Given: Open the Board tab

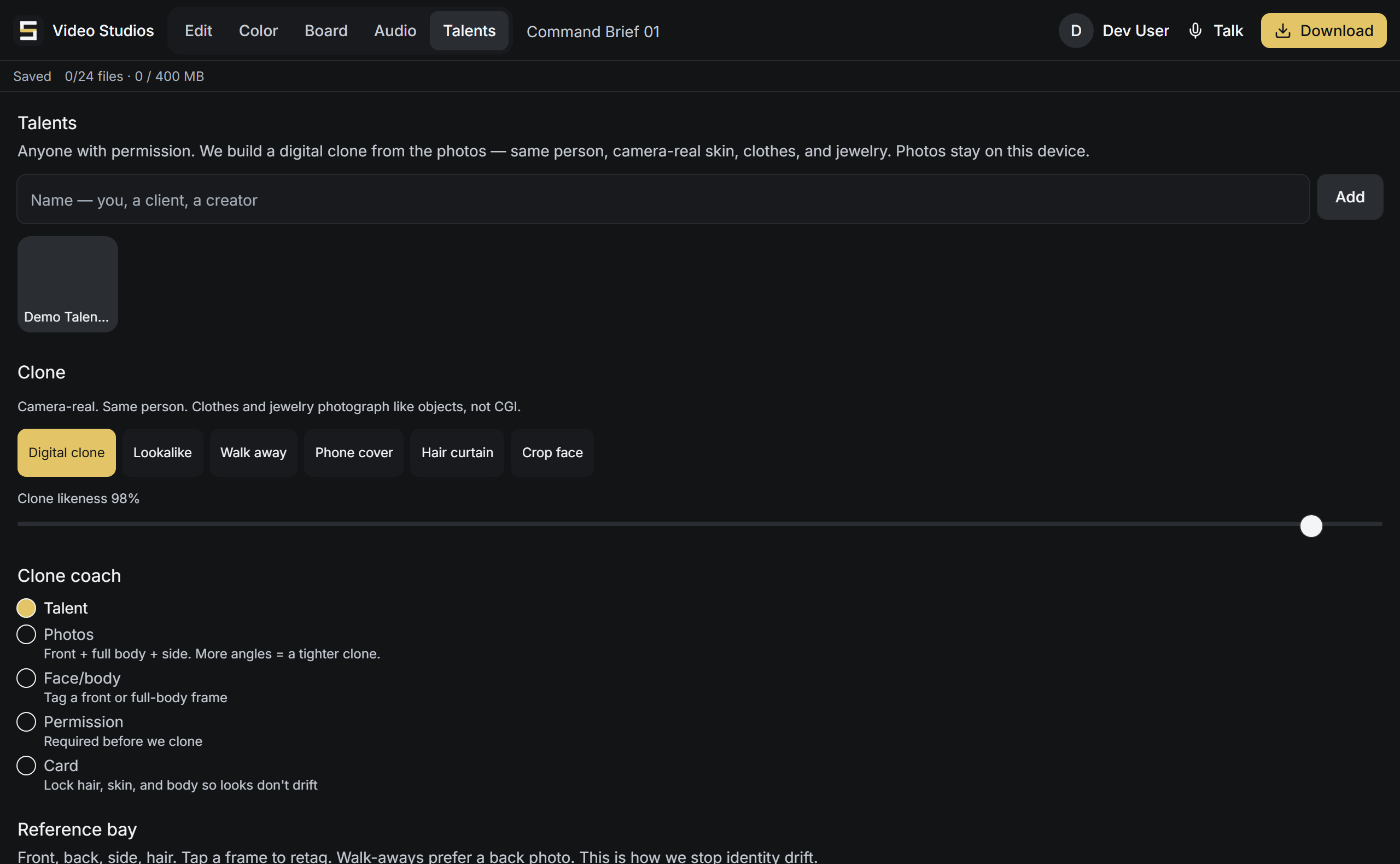Looking at the screenshot, I should (326, 30).
